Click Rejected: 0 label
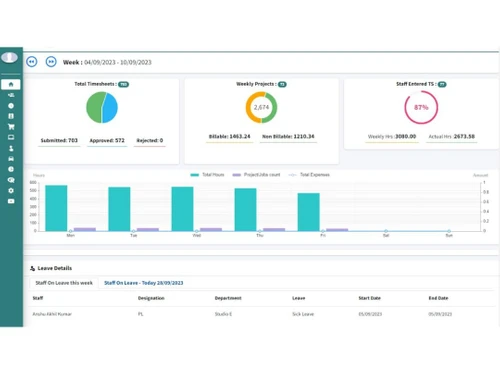The height and width of the screenshot is (375, 500). point(150,140)
